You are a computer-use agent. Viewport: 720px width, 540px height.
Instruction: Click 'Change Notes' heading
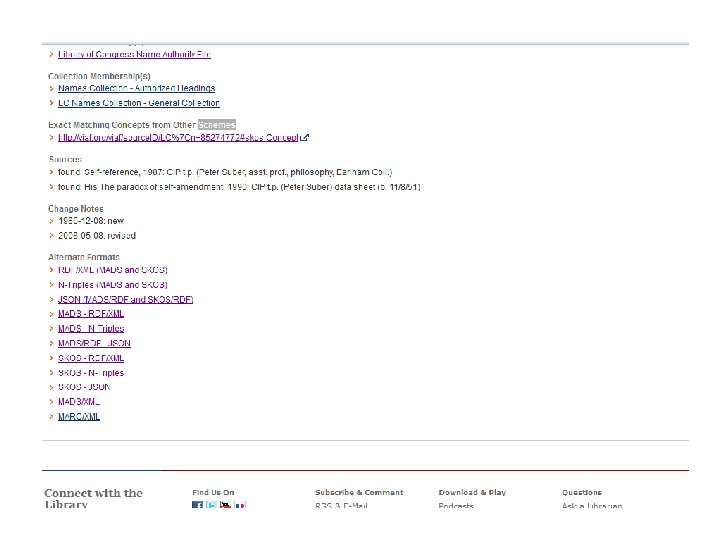76,208
